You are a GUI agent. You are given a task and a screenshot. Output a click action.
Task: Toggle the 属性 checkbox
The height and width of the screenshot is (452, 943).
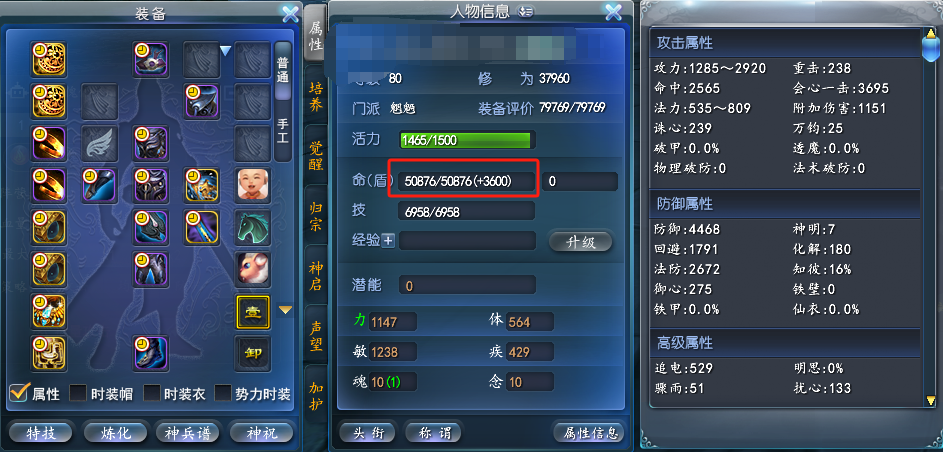point(19,393)
